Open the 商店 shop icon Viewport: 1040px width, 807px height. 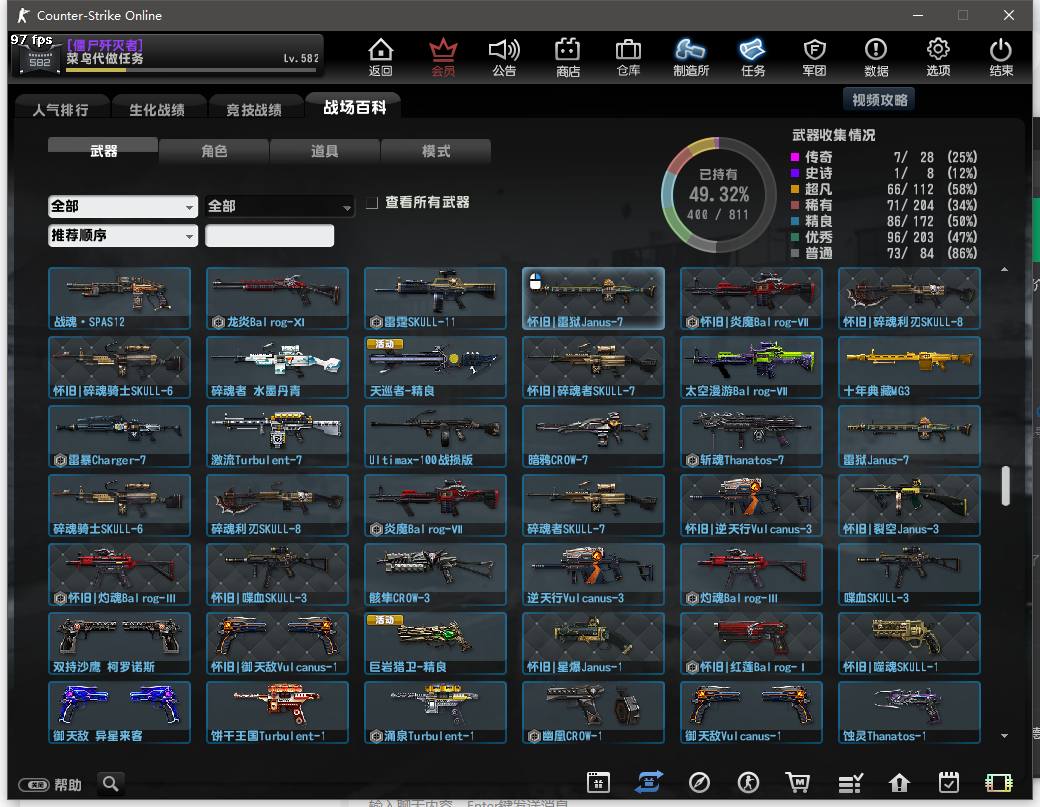[x=568, y=57]
